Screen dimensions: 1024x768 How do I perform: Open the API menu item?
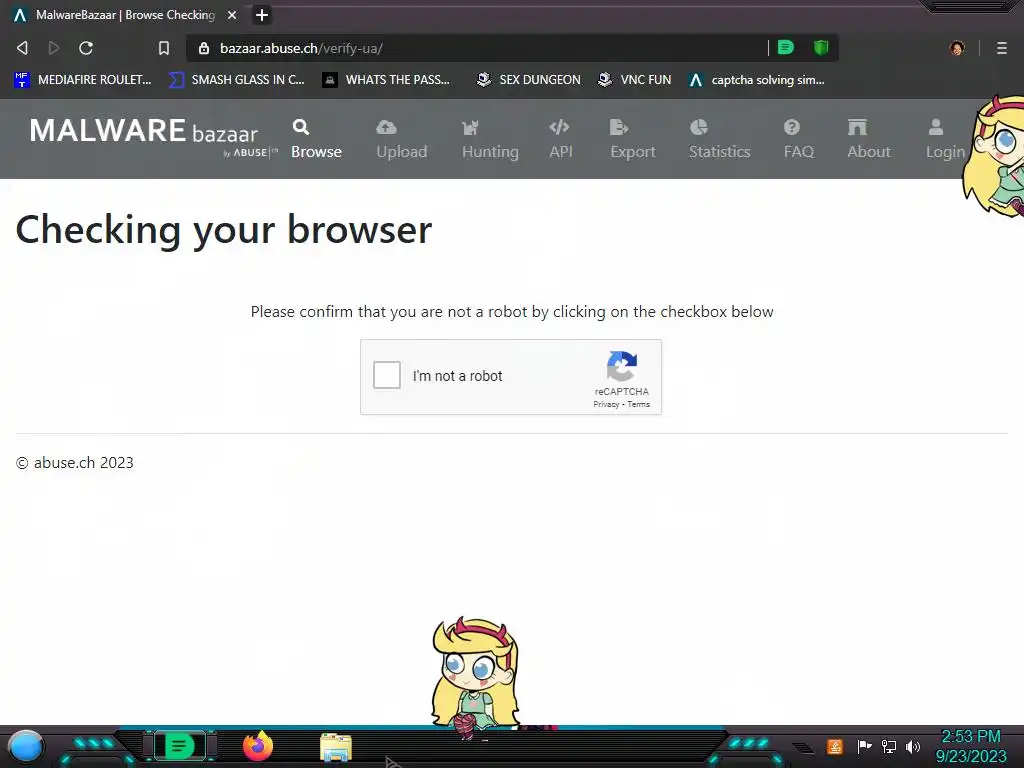click(x=560, y=139)
